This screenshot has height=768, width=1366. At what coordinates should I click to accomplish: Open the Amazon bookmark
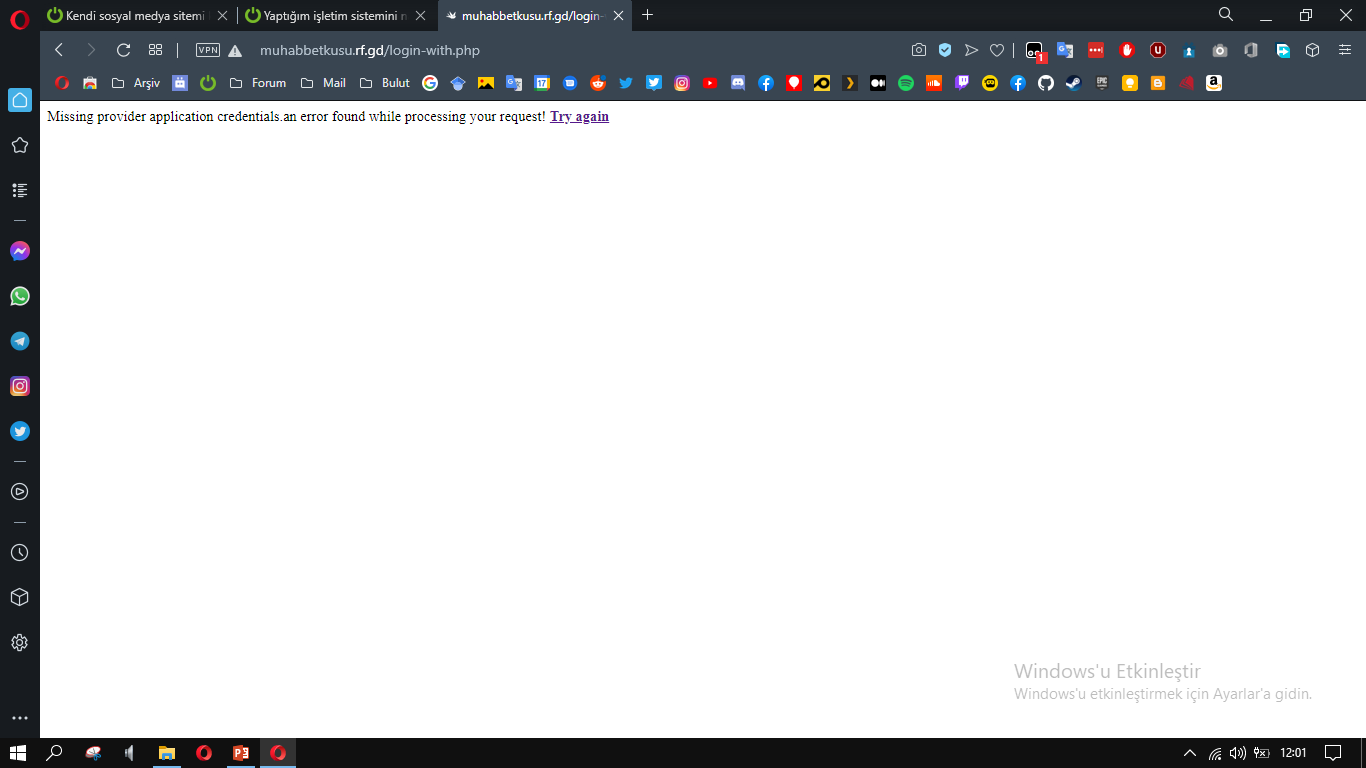point(1214,83)
